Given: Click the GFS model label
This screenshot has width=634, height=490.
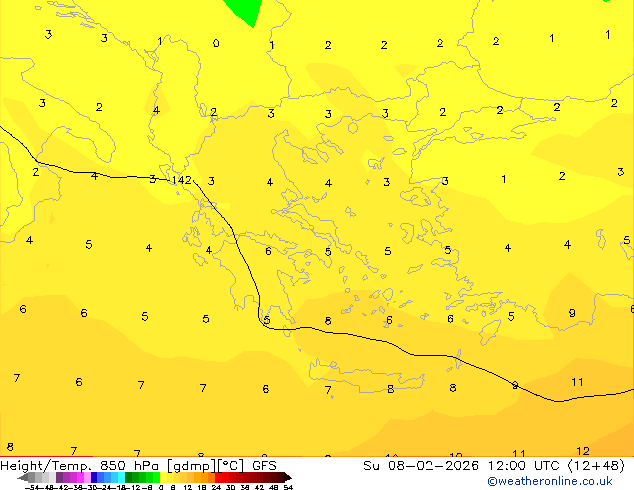Looking at the screenshot, I should 264,466.
